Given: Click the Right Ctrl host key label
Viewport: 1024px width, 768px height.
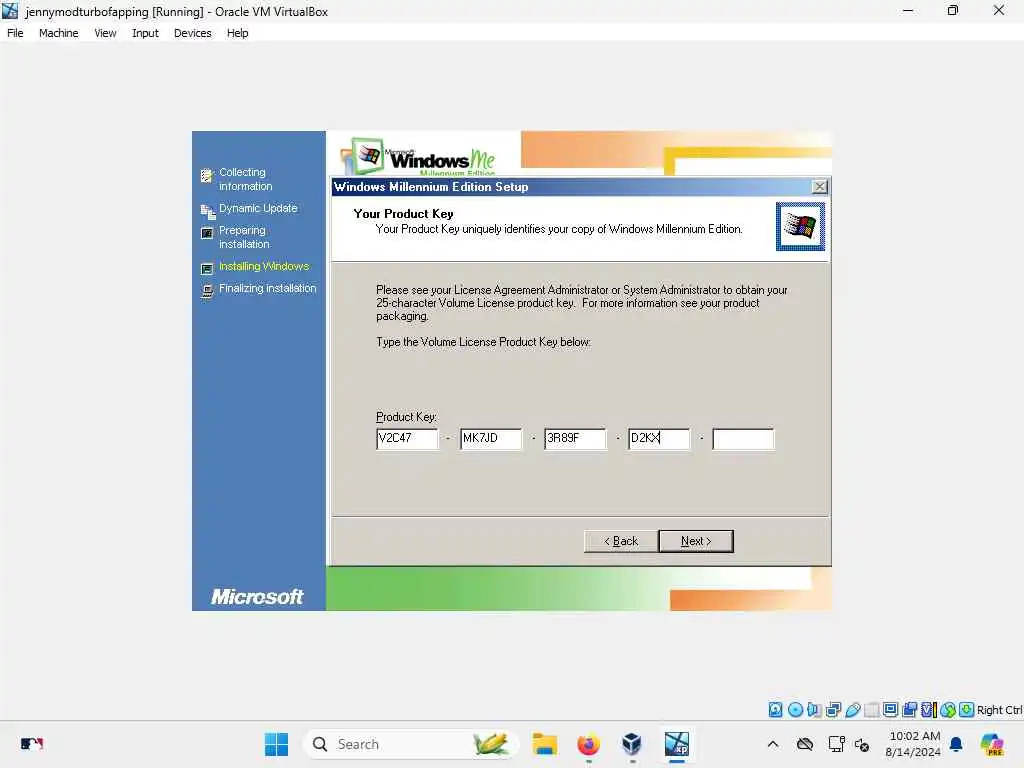Looking at the screenshot, I should (x=999, y=710).
